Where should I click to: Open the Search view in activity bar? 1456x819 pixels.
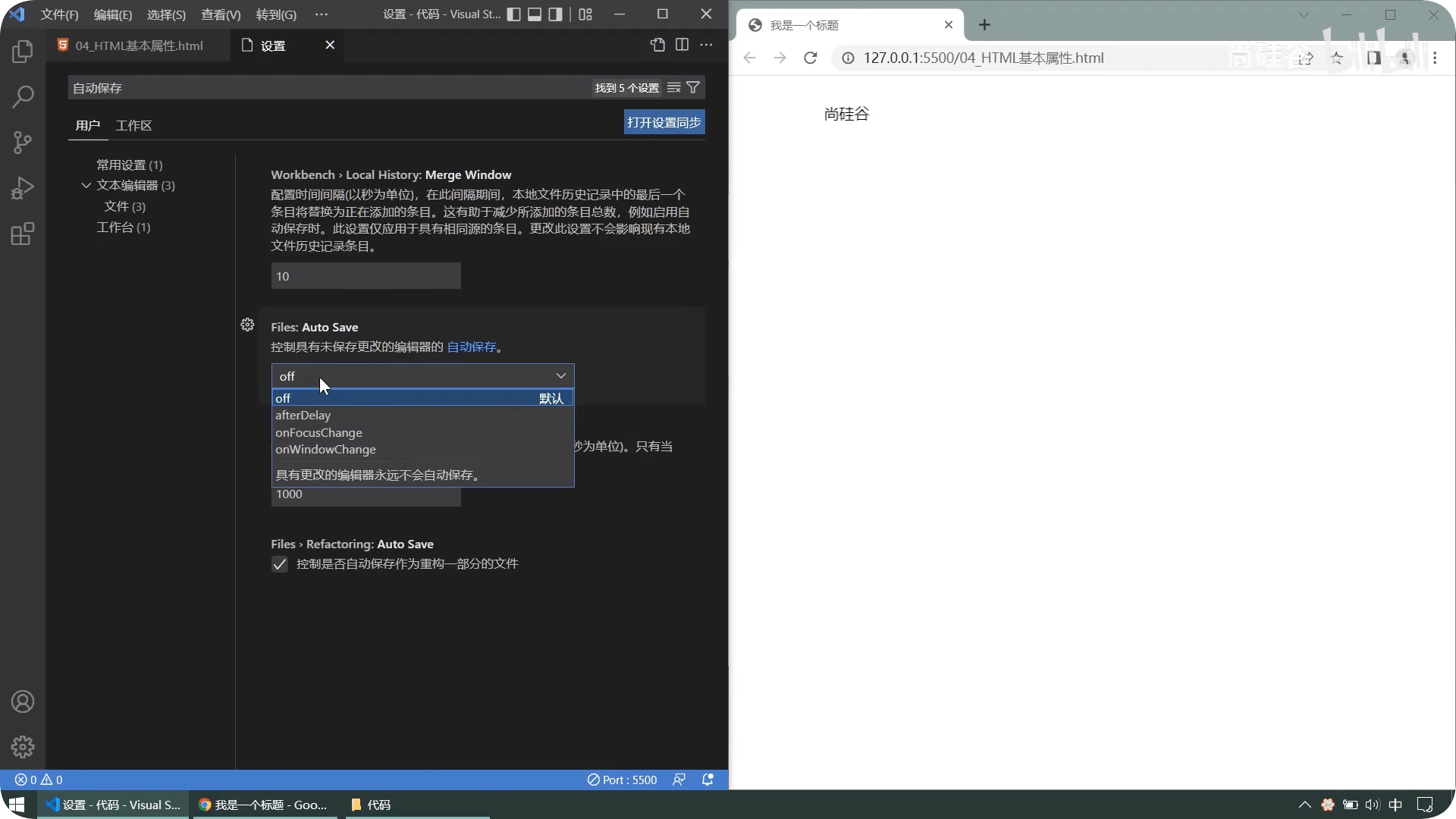tap(23, 97)
